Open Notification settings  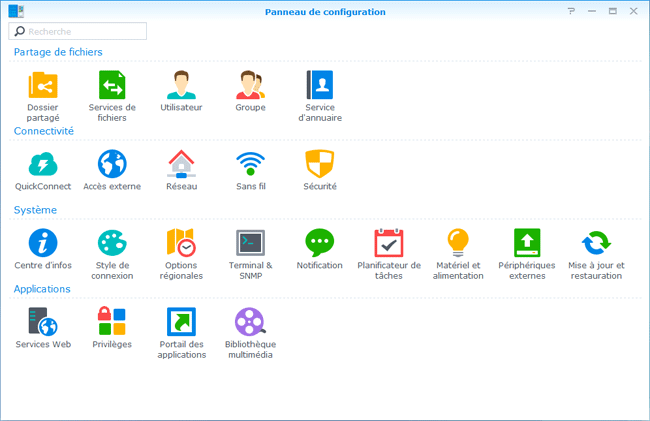pyautogui.click(x=320, y=242)
